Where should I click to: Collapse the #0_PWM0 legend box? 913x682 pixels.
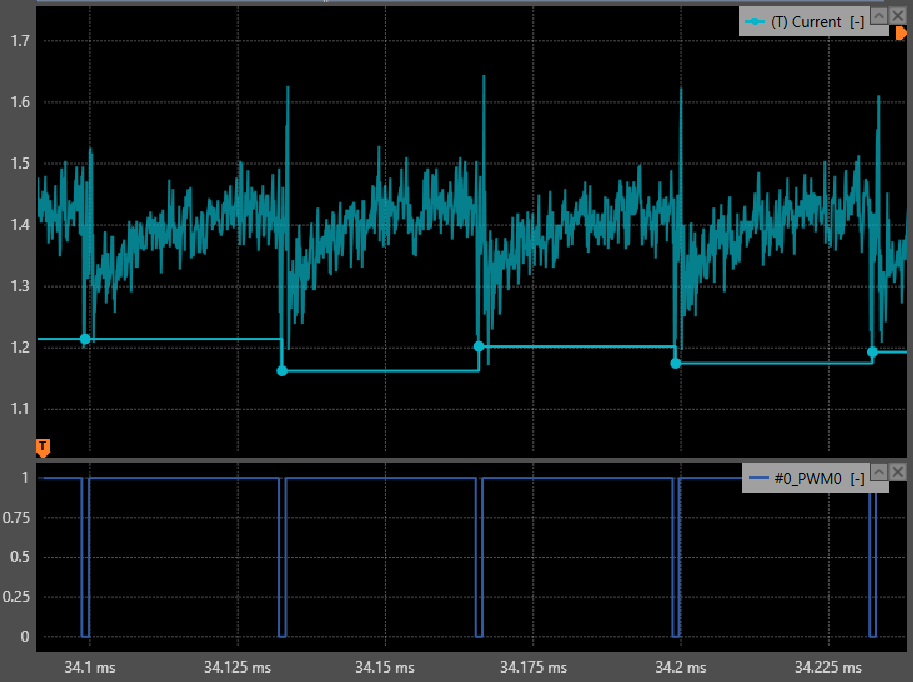pos(879,472)
